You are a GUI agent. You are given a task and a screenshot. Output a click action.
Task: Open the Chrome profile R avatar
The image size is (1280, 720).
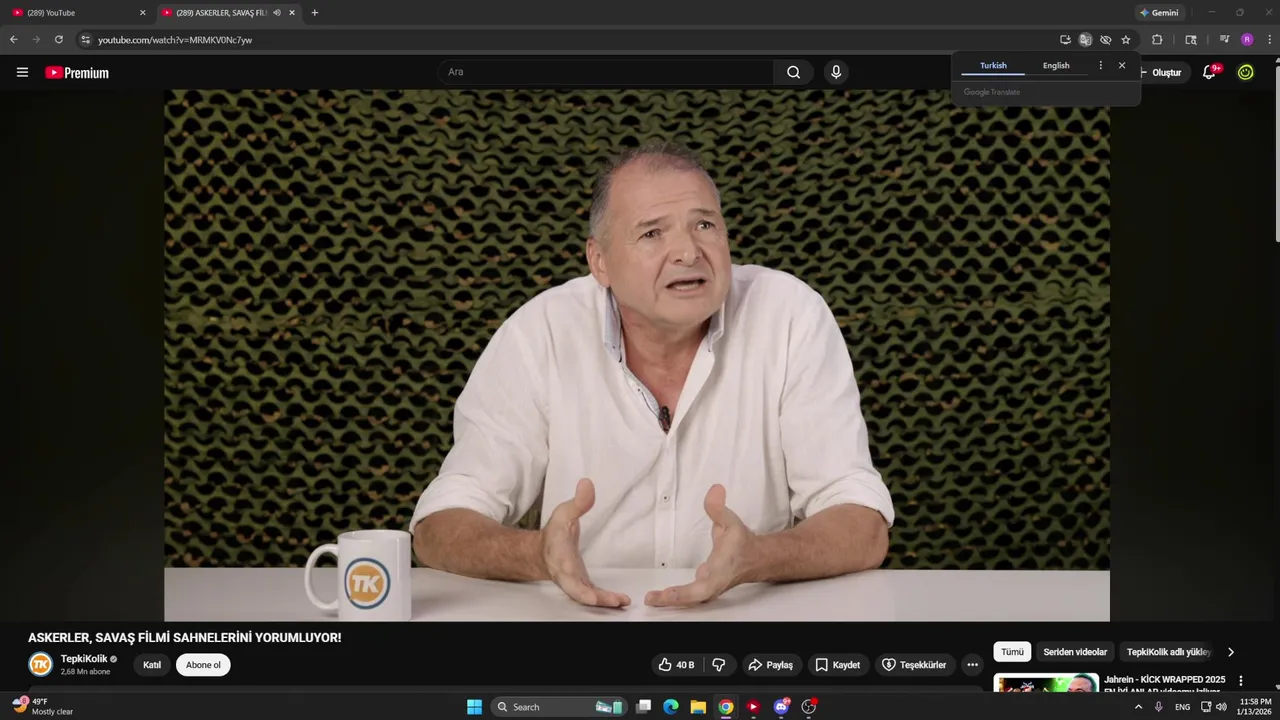coord(1247,40)
